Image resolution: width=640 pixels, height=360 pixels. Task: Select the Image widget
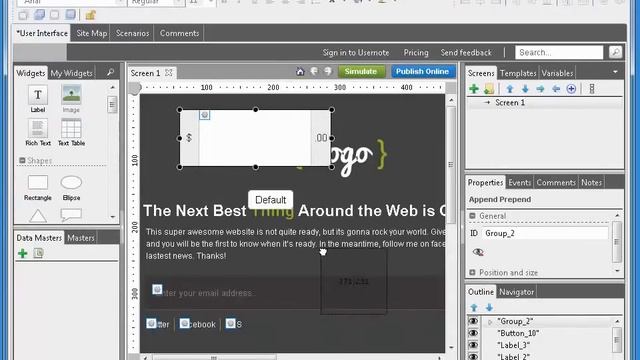coord(71,98)
